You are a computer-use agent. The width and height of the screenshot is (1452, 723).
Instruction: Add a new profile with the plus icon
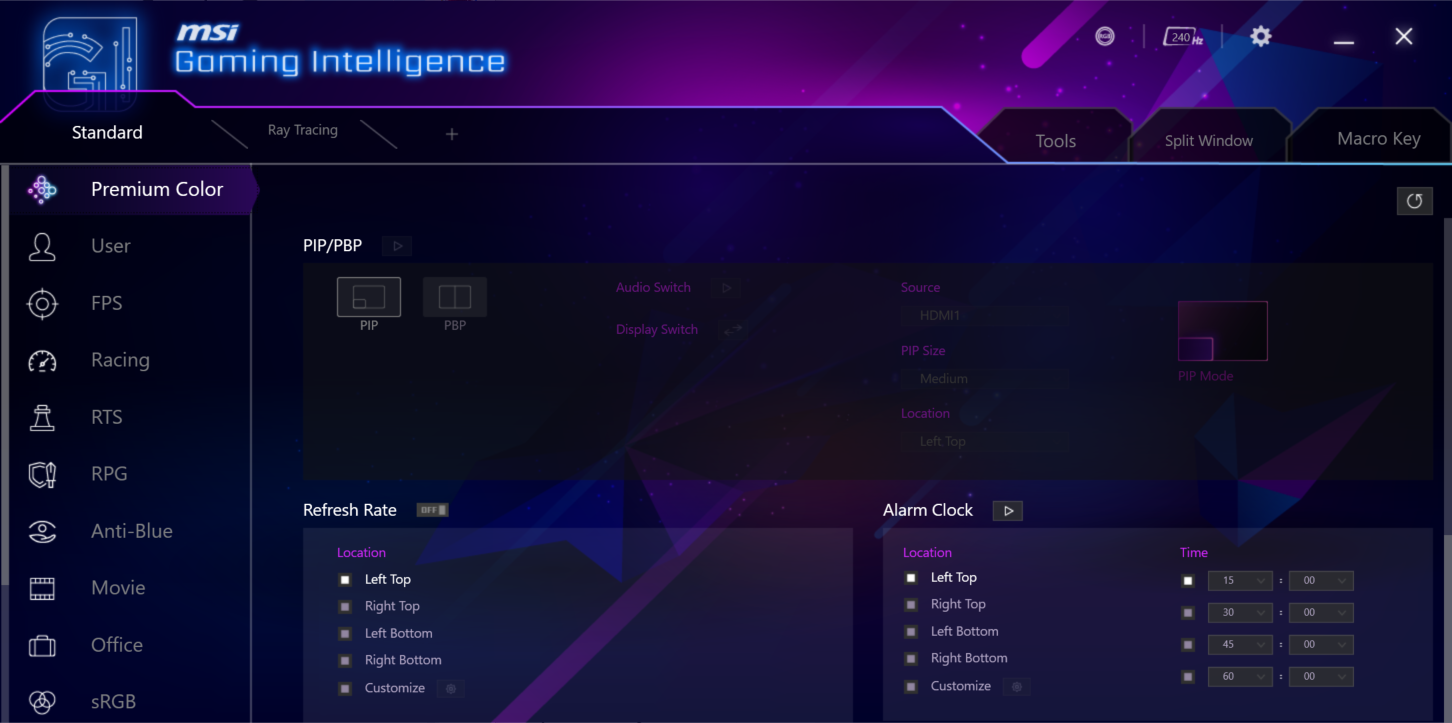(x=452, y=134)
